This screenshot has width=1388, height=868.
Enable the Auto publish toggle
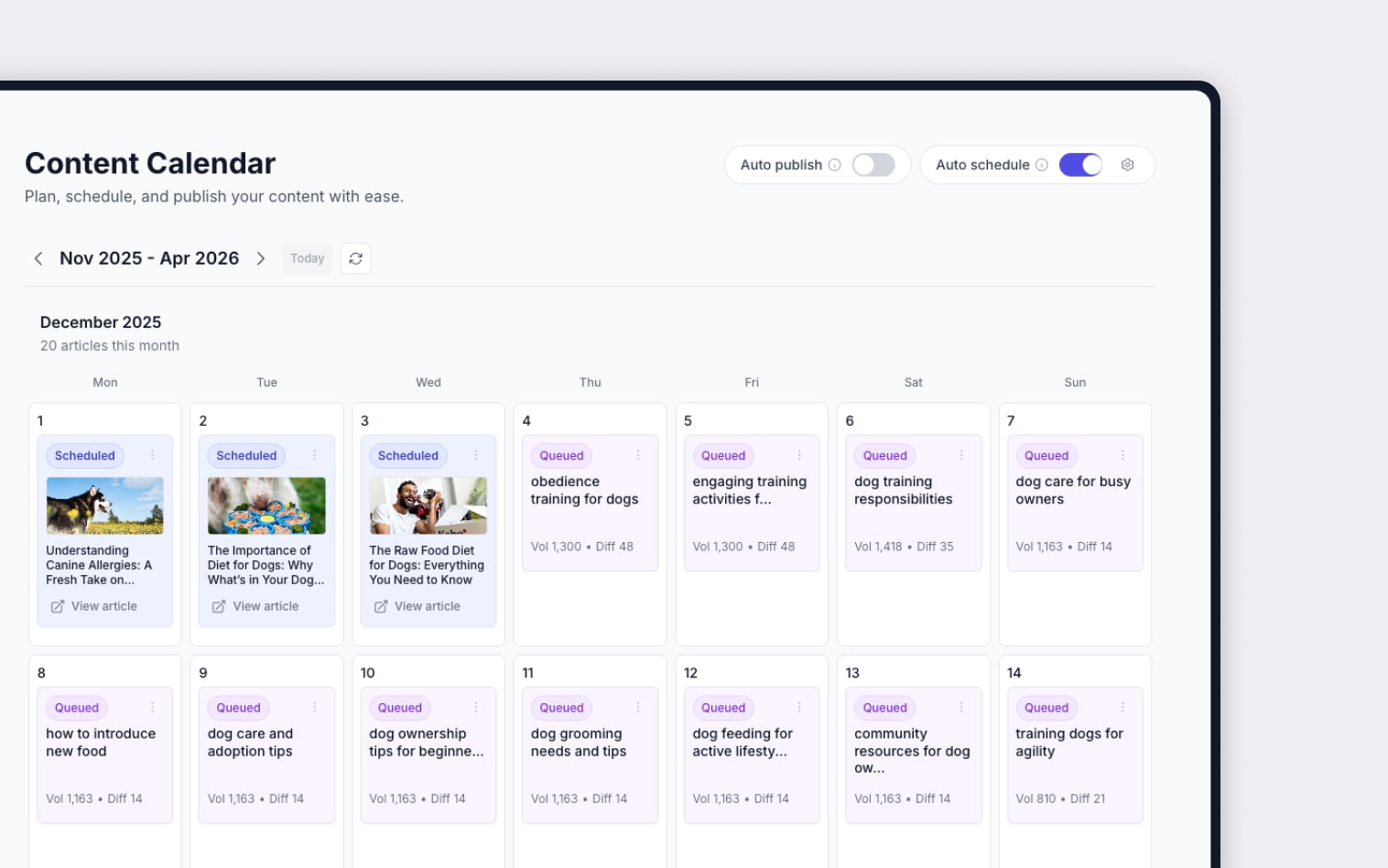coord(873,165)
